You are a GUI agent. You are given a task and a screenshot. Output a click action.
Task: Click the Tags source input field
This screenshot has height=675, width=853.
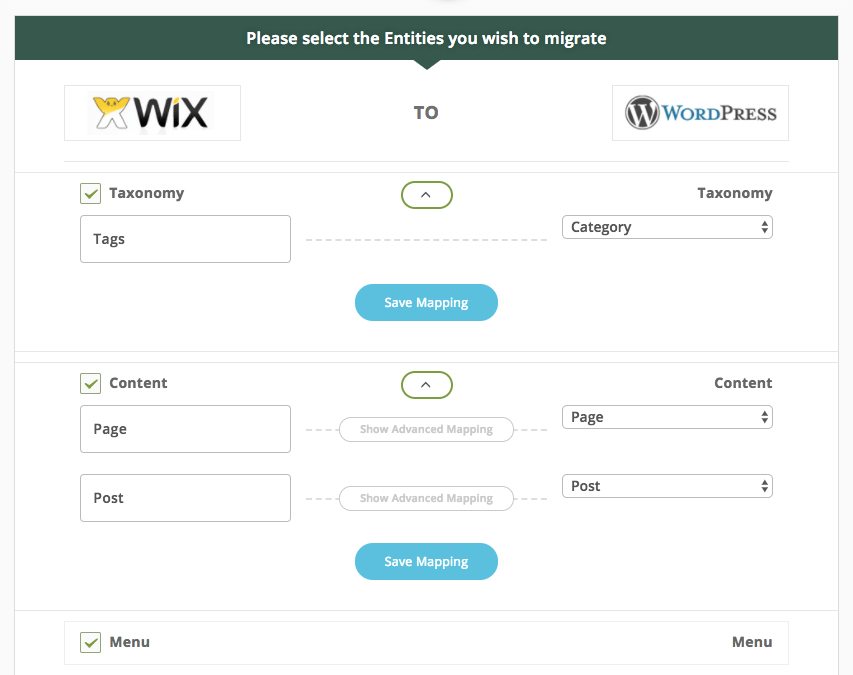pyautogui.click(x=185, y=239)
